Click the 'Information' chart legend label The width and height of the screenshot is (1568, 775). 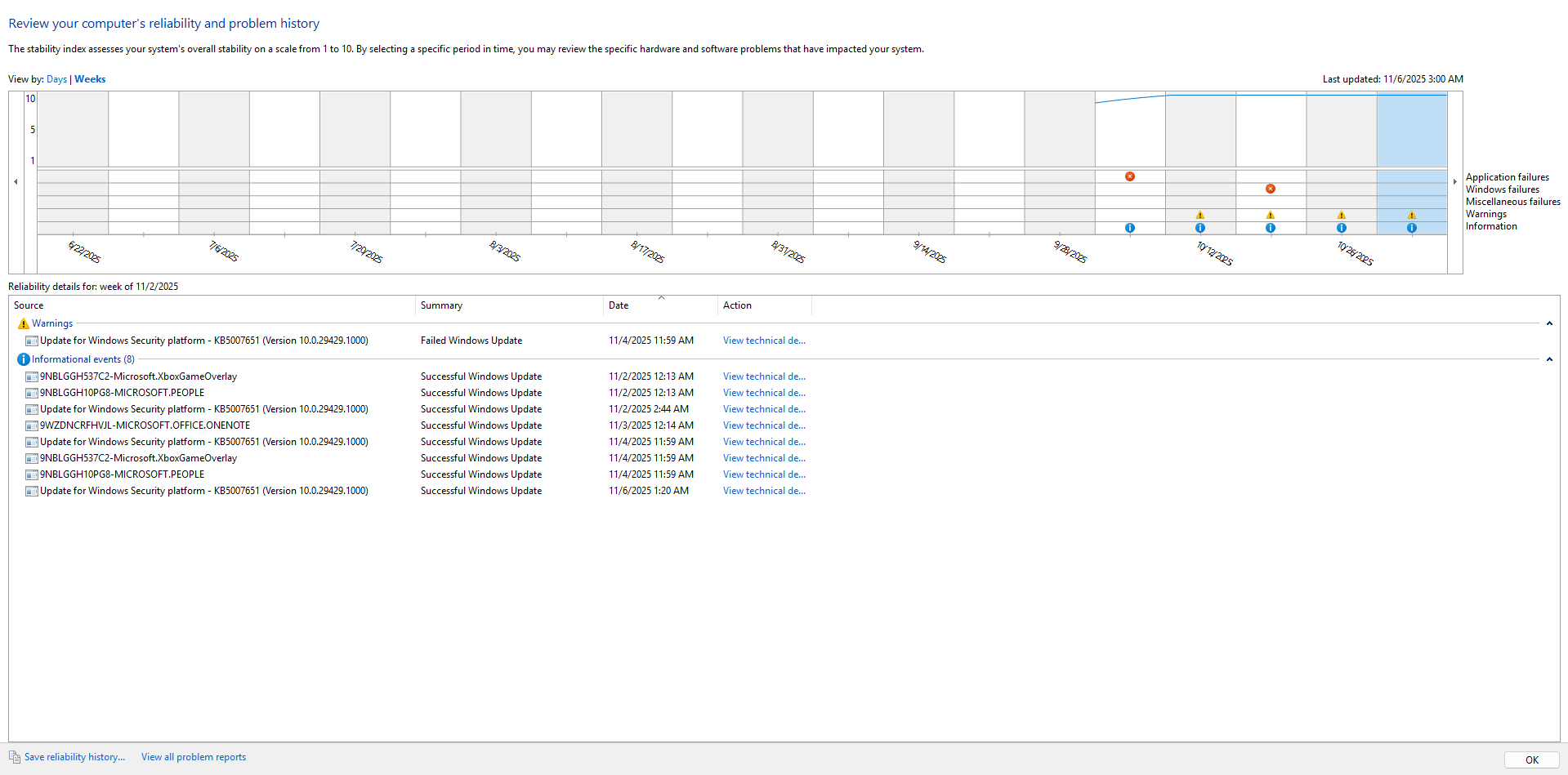click(1491, 226)
